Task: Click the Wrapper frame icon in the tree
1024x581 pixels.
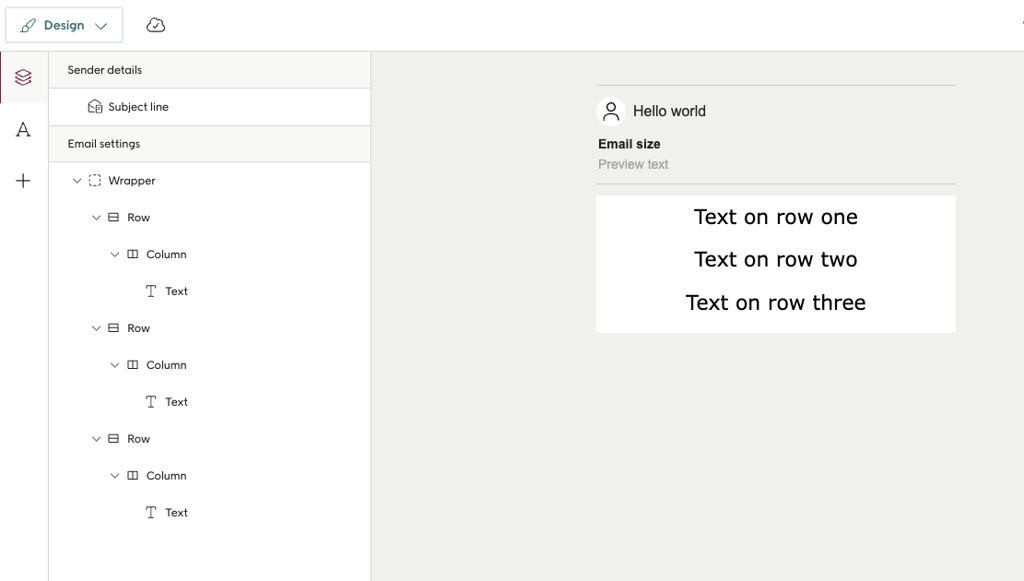Action: click(x=93, y=180)
